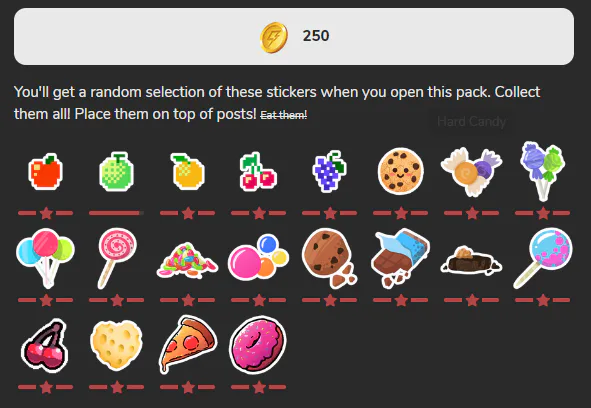The height and width of the screenshot is (408, 591).
Task: Click the chocolate bar sticker
Action: point(401,258)
